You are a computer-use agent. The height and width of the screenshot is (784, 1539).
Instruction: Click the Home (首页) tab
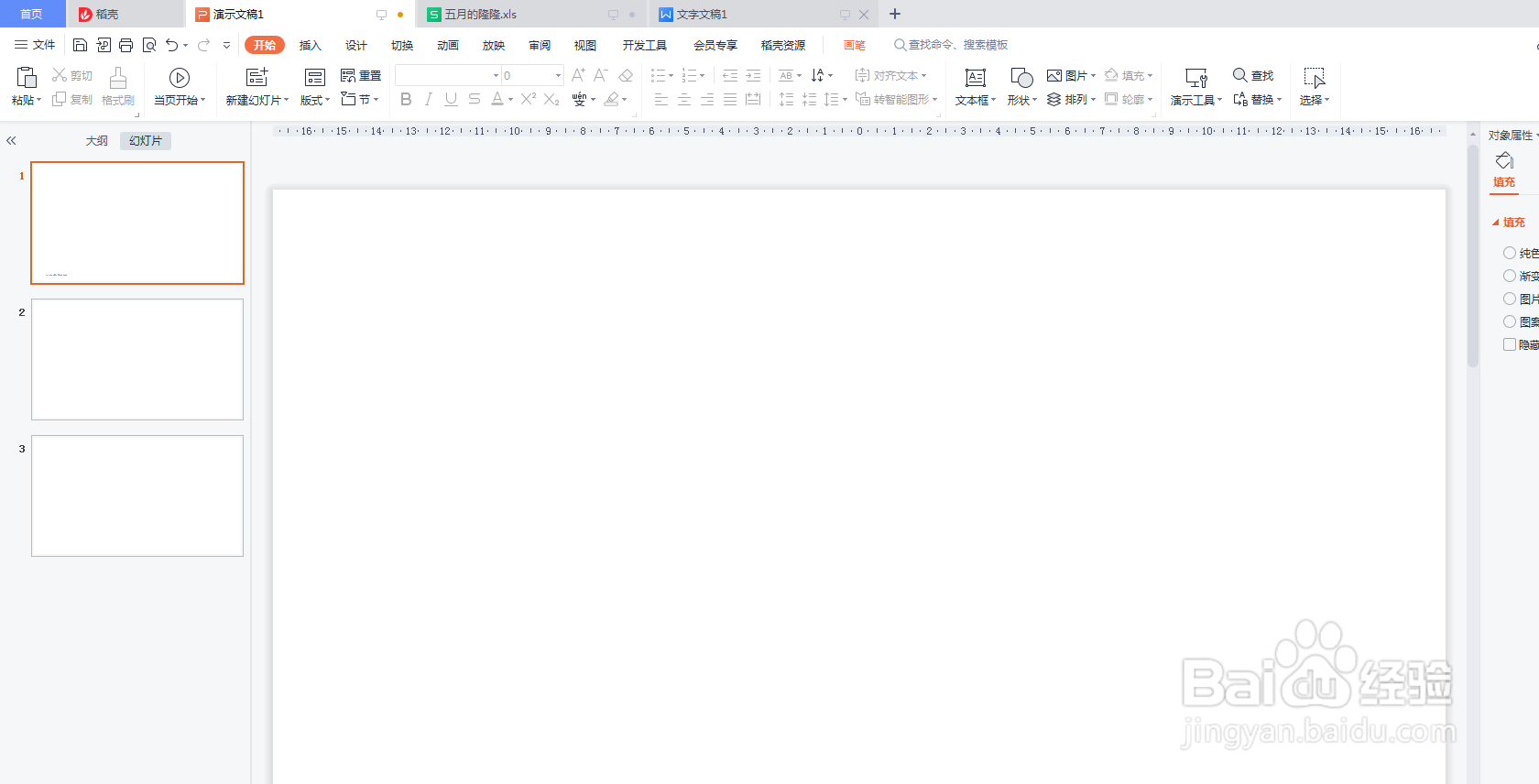coord(32,14)
